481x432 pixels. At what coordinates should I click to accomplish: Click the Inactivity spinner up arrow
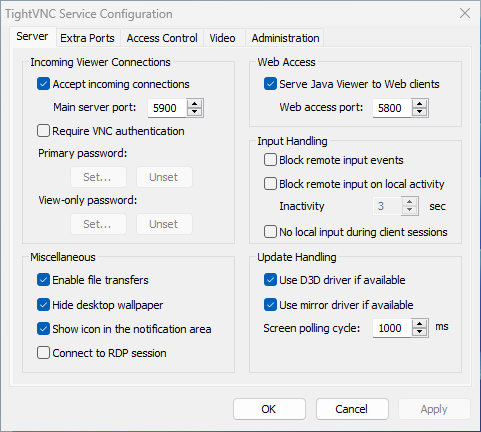pos(410,202)
